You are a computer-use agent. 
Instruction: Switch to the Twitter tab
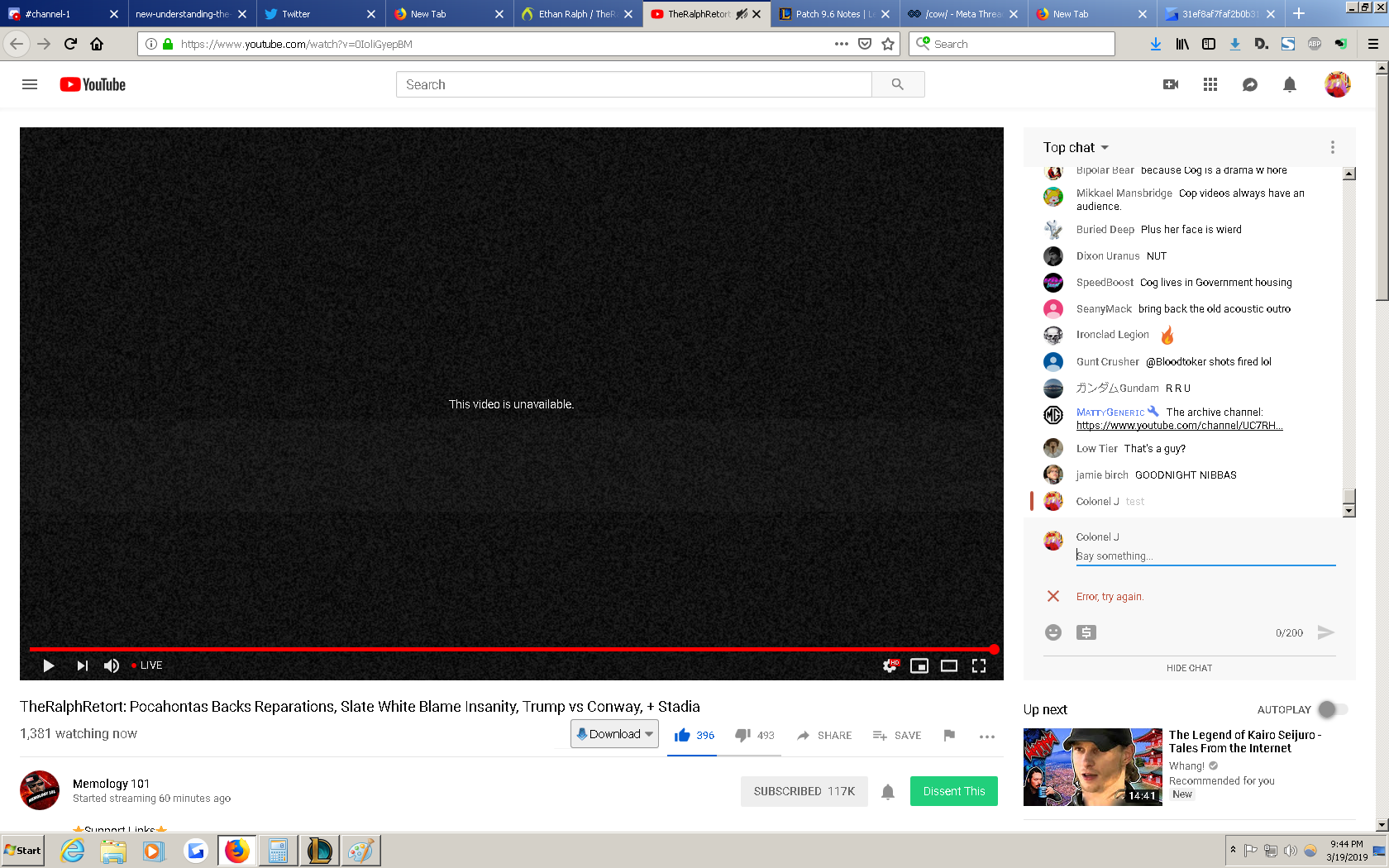320,14
